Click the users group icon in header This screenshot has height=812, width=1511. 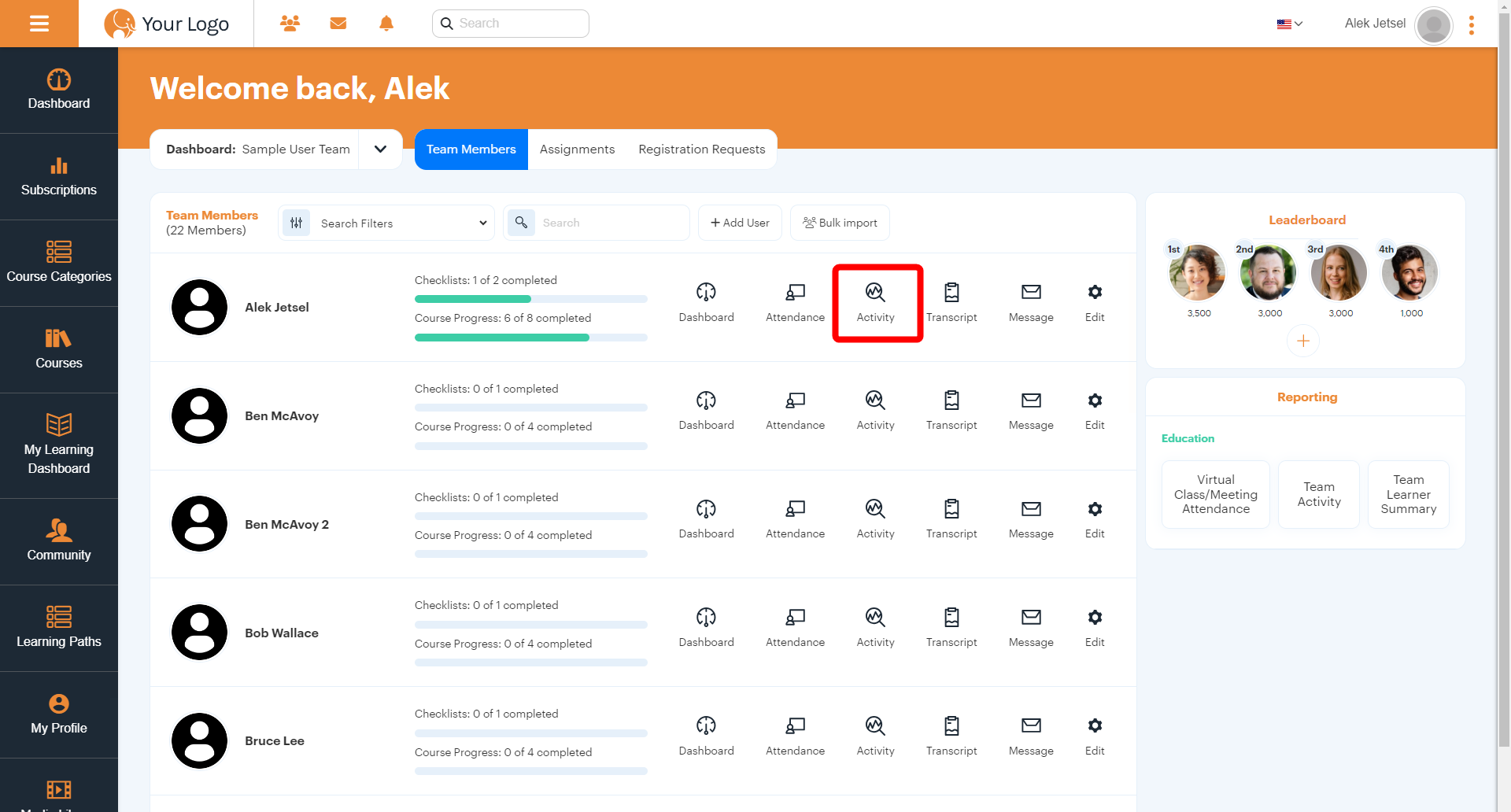coord(290,24)
